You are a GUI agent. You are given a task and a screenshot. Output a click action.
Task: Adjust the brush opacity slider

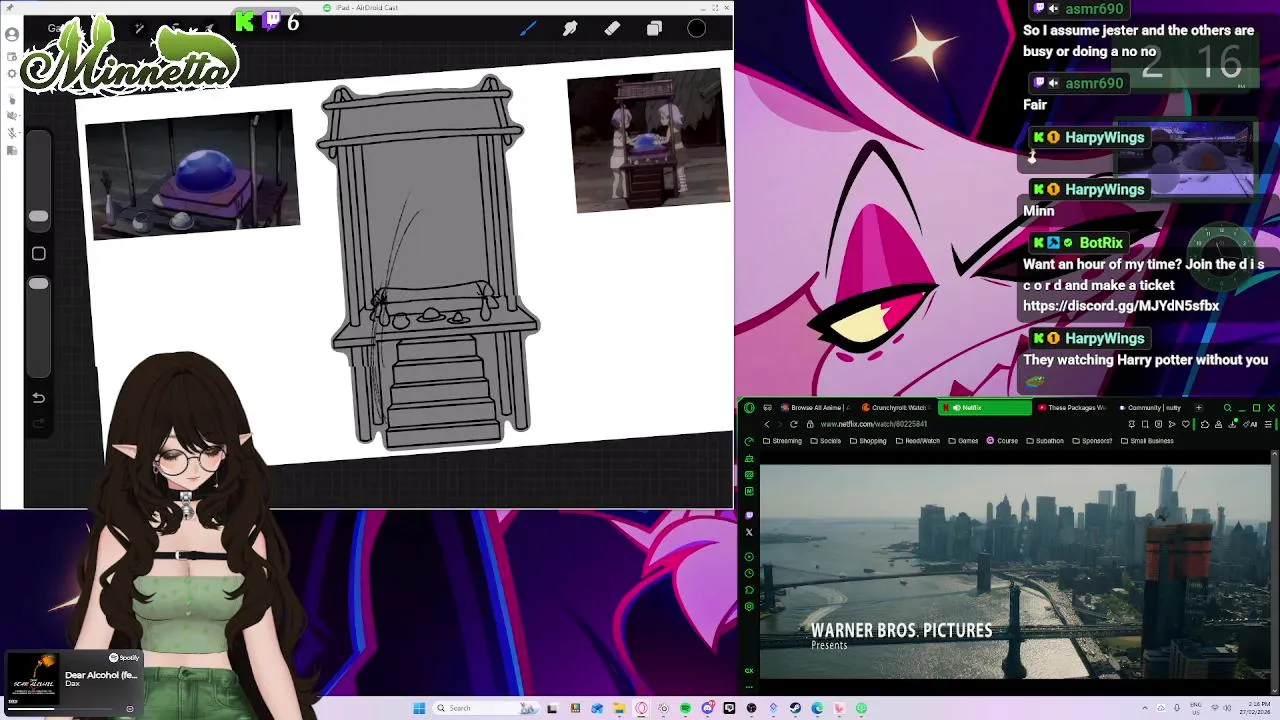click(38, 284)
